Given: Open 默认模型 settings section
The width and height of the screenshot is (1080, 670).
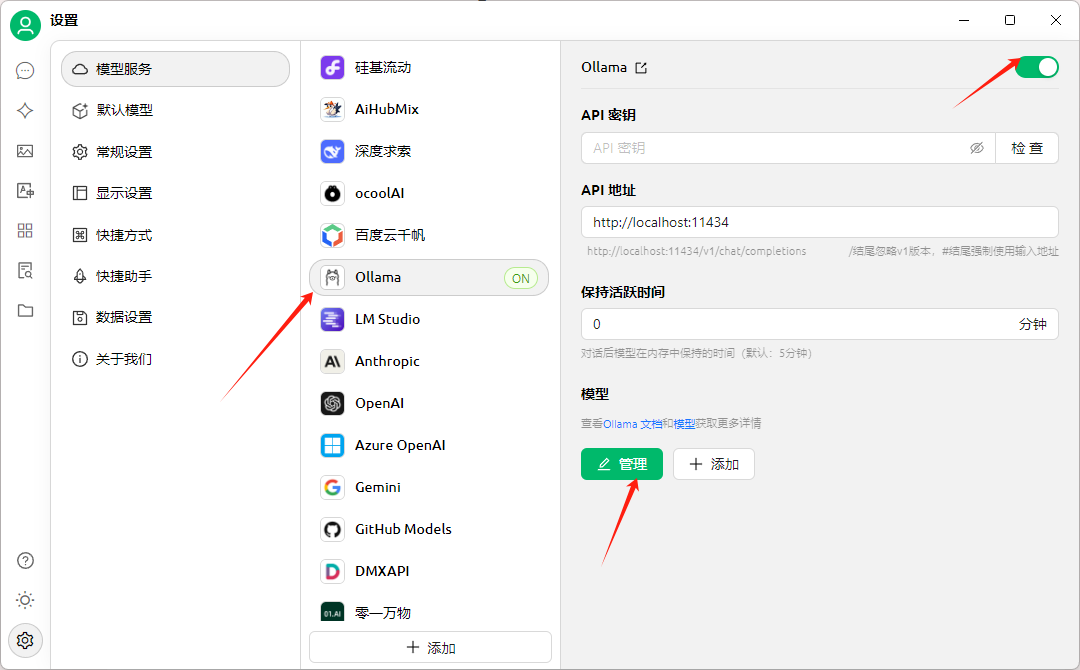Looking at the screenshot, I should point(176,110).
